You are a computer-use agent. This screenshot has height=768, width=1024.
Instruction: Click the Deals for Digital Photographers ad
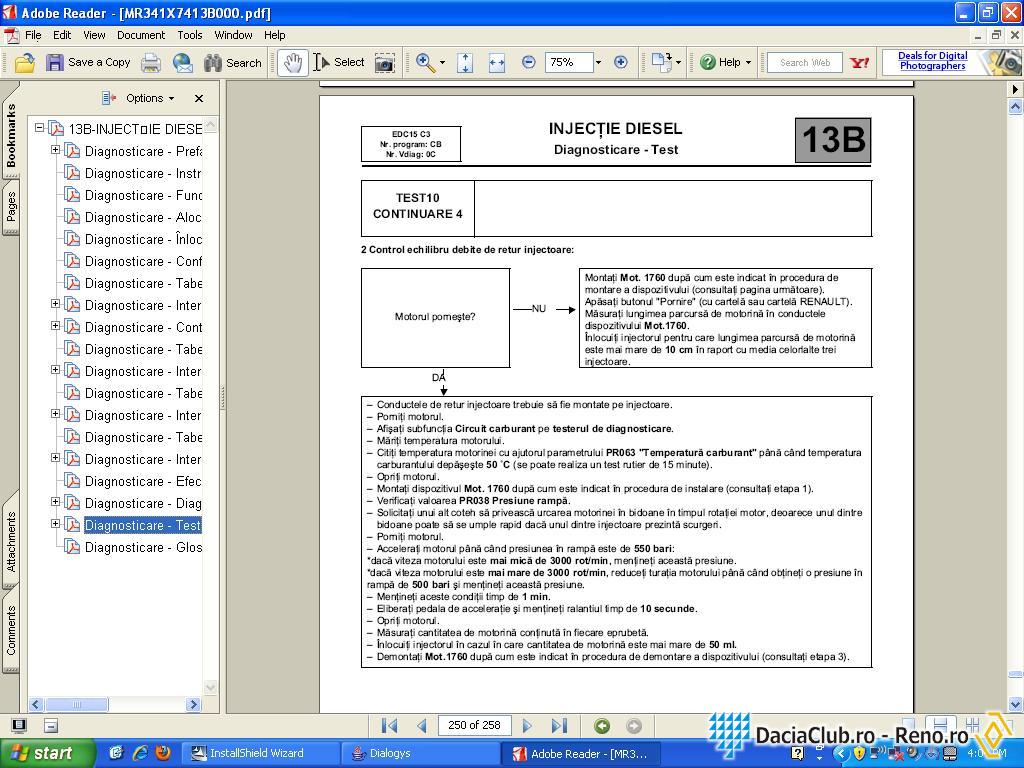950,62
